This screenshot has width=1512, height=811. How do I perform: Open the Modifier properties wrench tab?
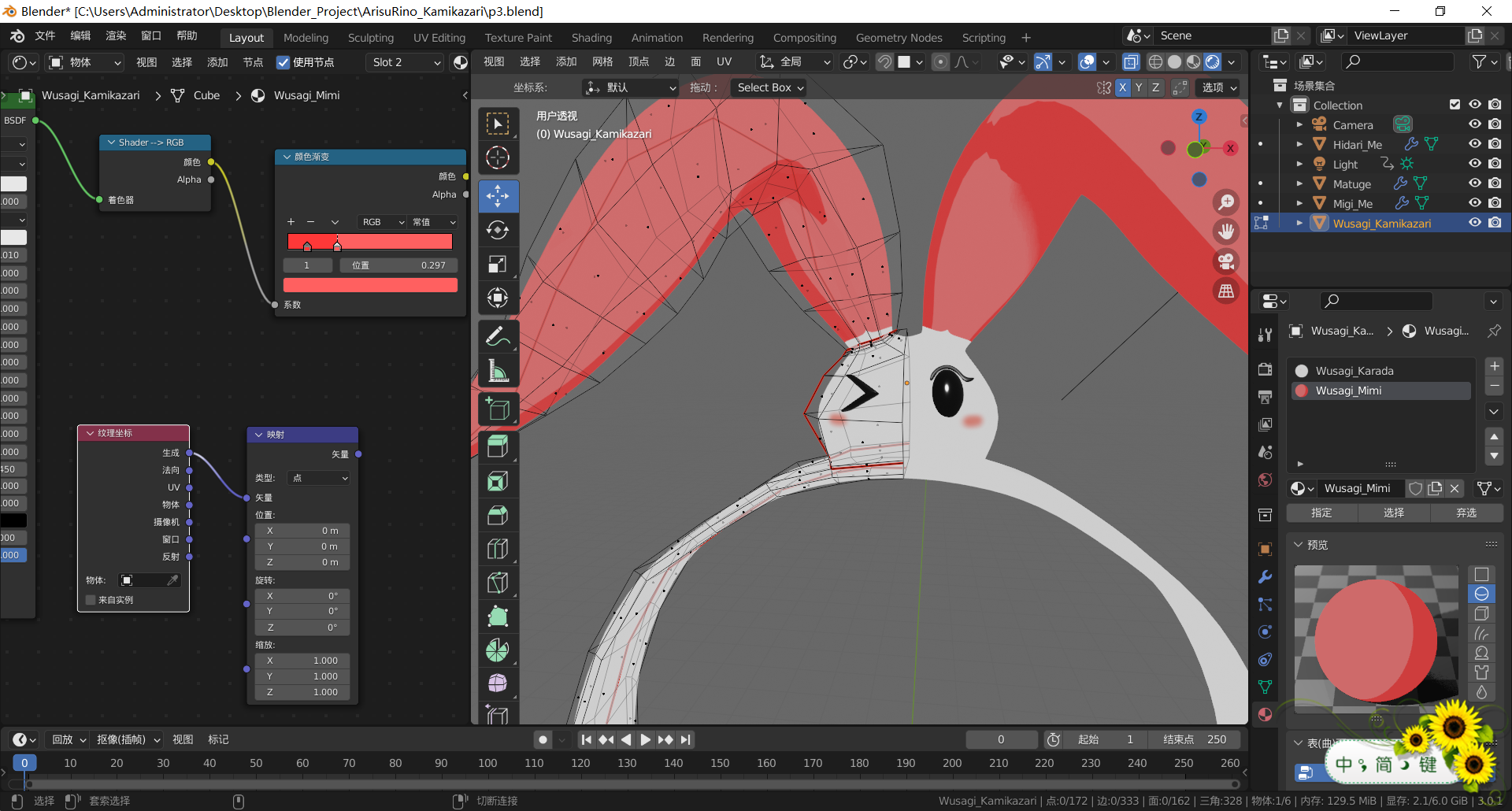(1265, 577)
